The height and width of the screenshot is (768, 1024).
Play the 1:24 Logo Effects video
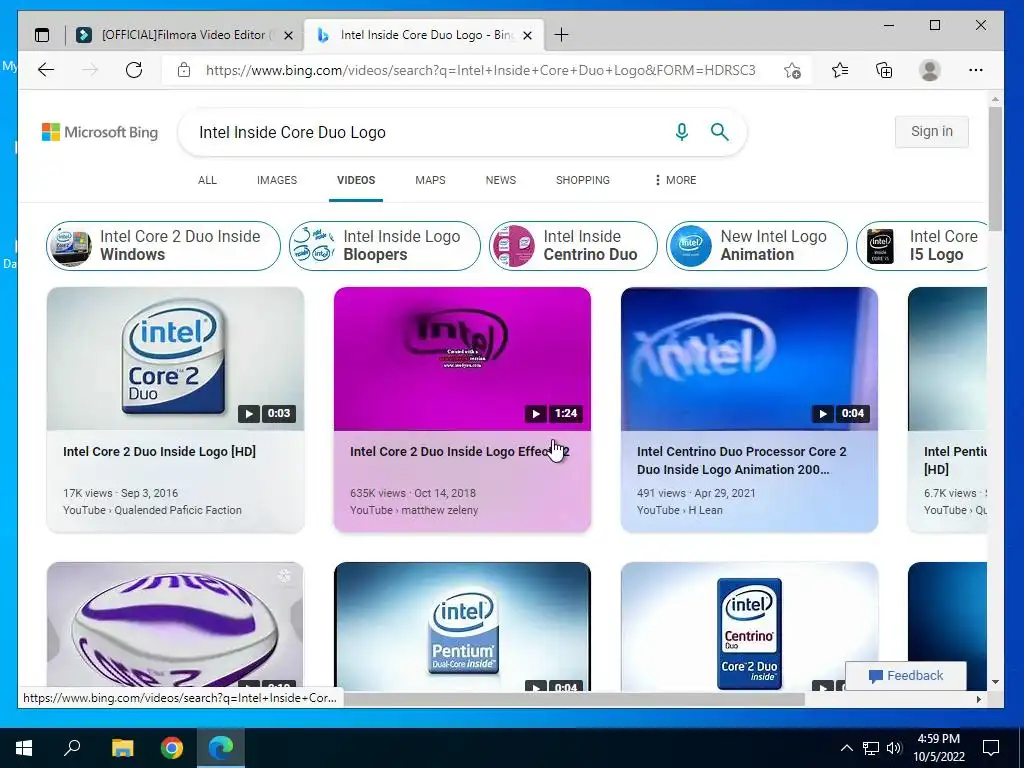pos(462,359)
